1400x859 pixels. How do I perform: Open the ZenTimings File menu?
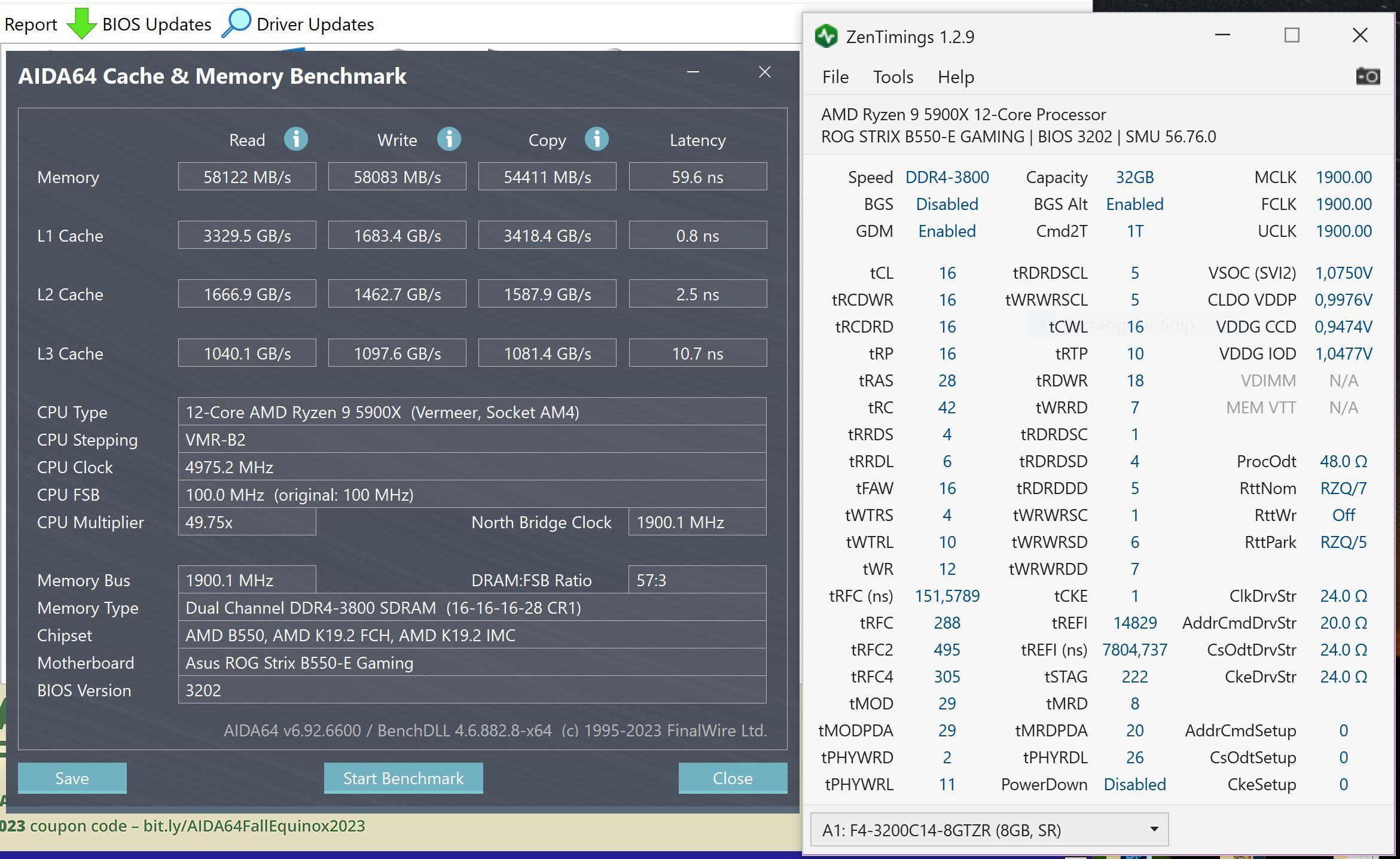(x=835, y=77)
